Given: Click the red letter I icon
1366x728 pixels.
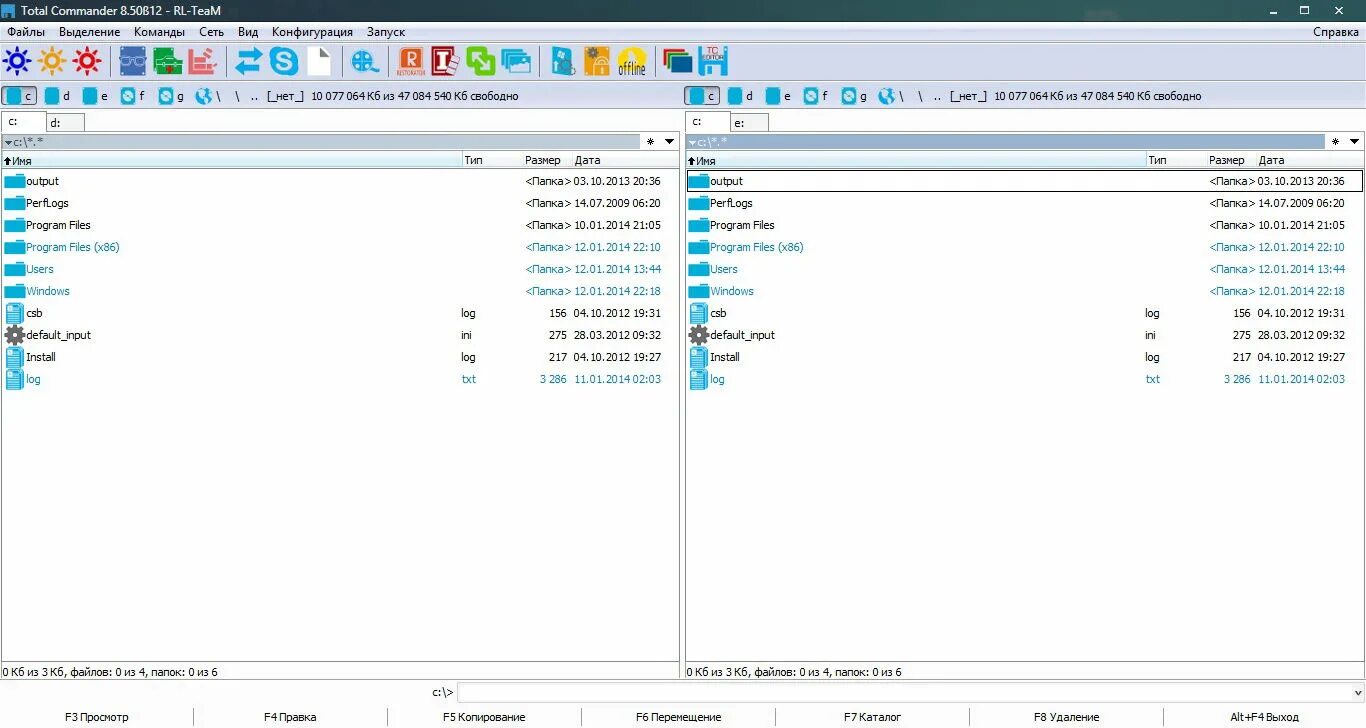Looking at the screenshot, I should point(445,62).
